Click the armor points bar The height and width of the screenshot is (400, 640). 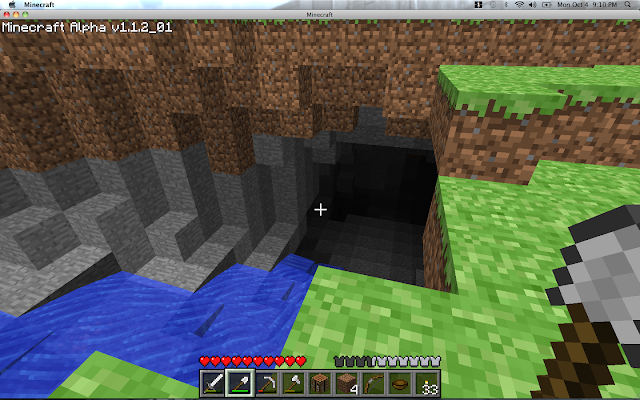(x=387, y=361)
